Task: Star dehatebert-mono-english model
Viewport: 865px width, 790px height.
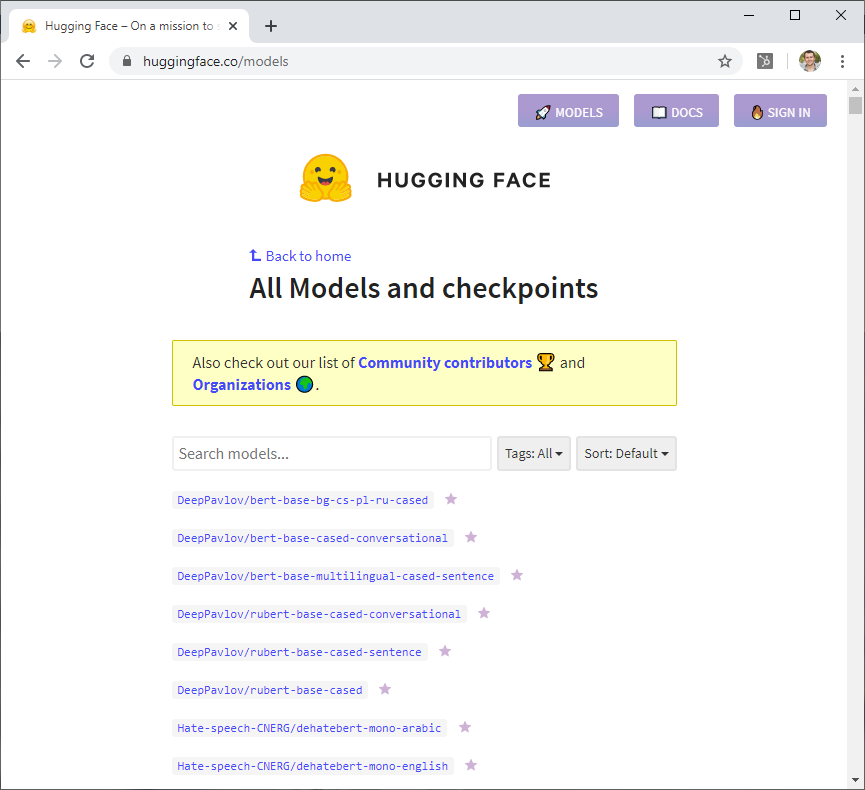Action: tap(471, 766)
